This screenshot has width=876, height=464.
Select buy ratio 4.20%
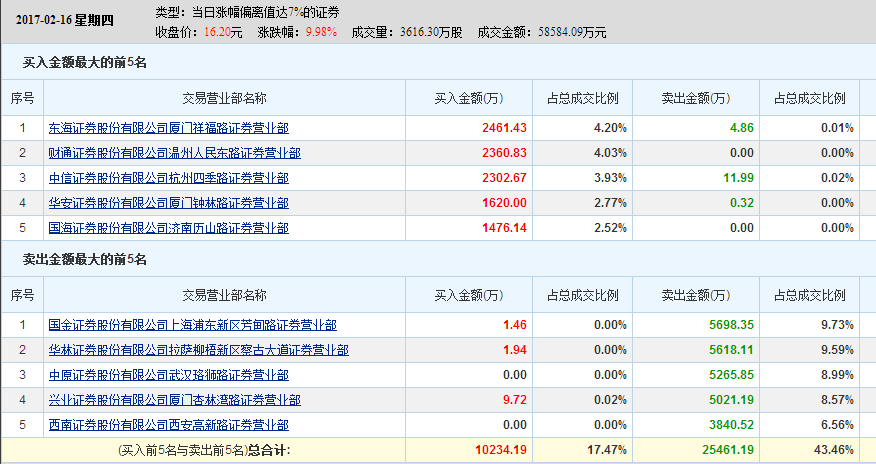(x=610, y=128)
